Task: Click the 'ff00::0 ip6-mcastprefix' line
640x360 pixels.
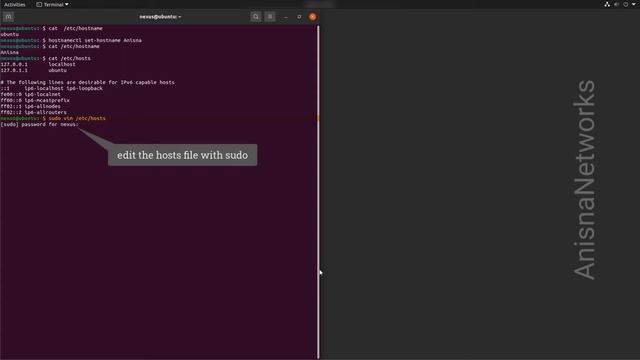Action: tap(35, 100)
